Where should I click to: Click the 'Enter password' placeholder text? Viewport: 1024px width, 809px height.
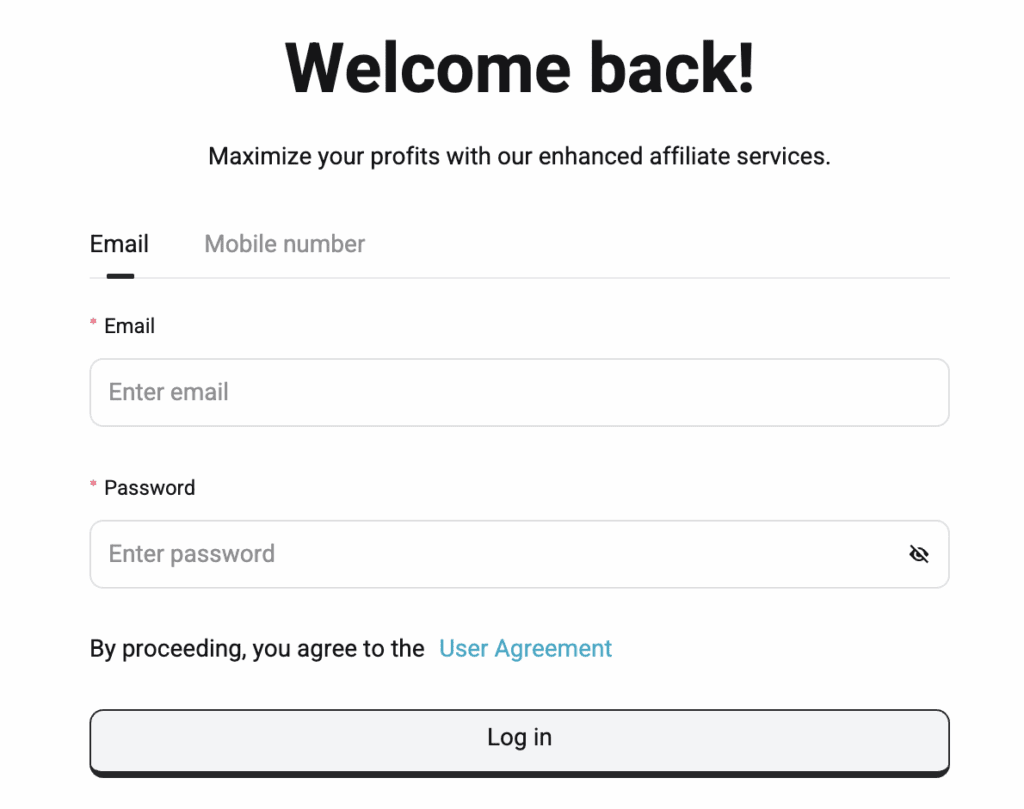pyautogui.click(x=192, y=554)
